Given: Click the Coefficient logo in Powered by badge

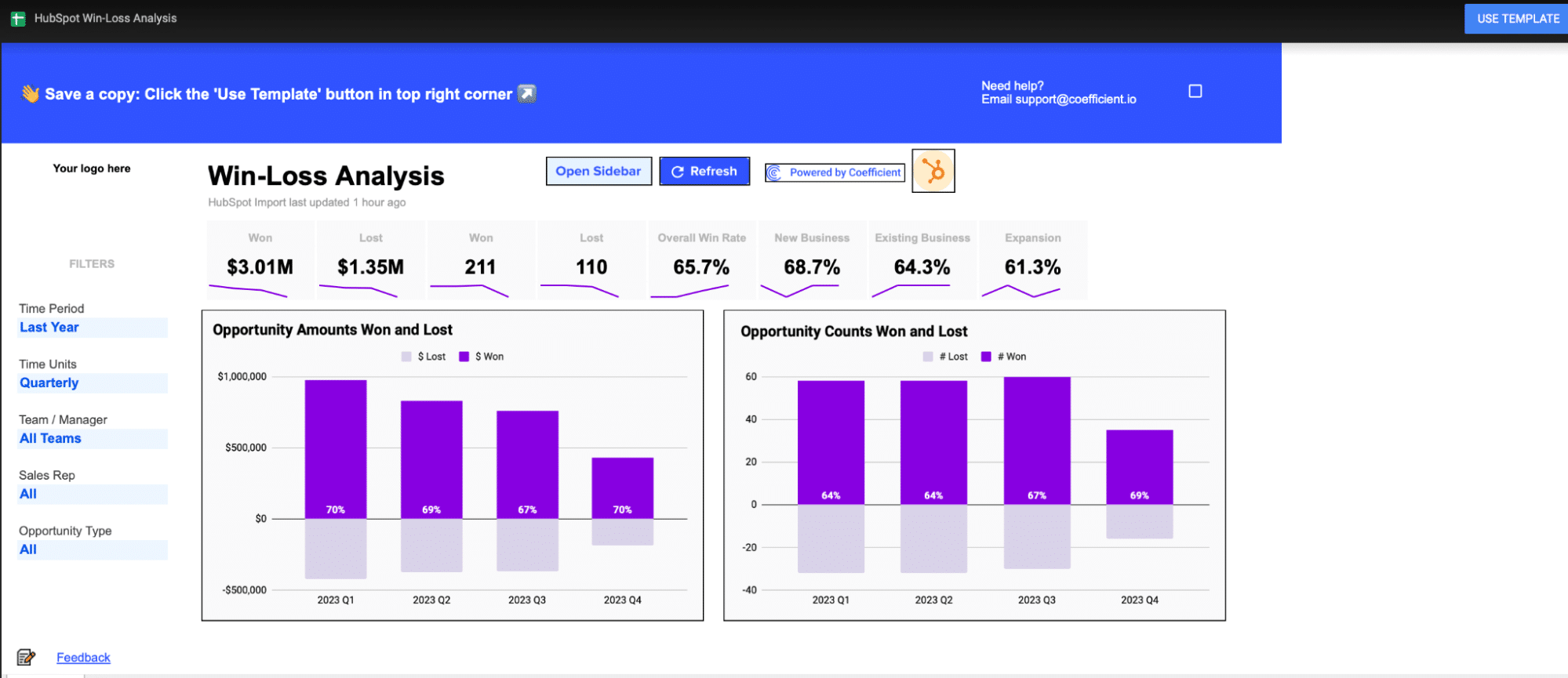Looking at the screenshot, I should [x=774, y=172].
